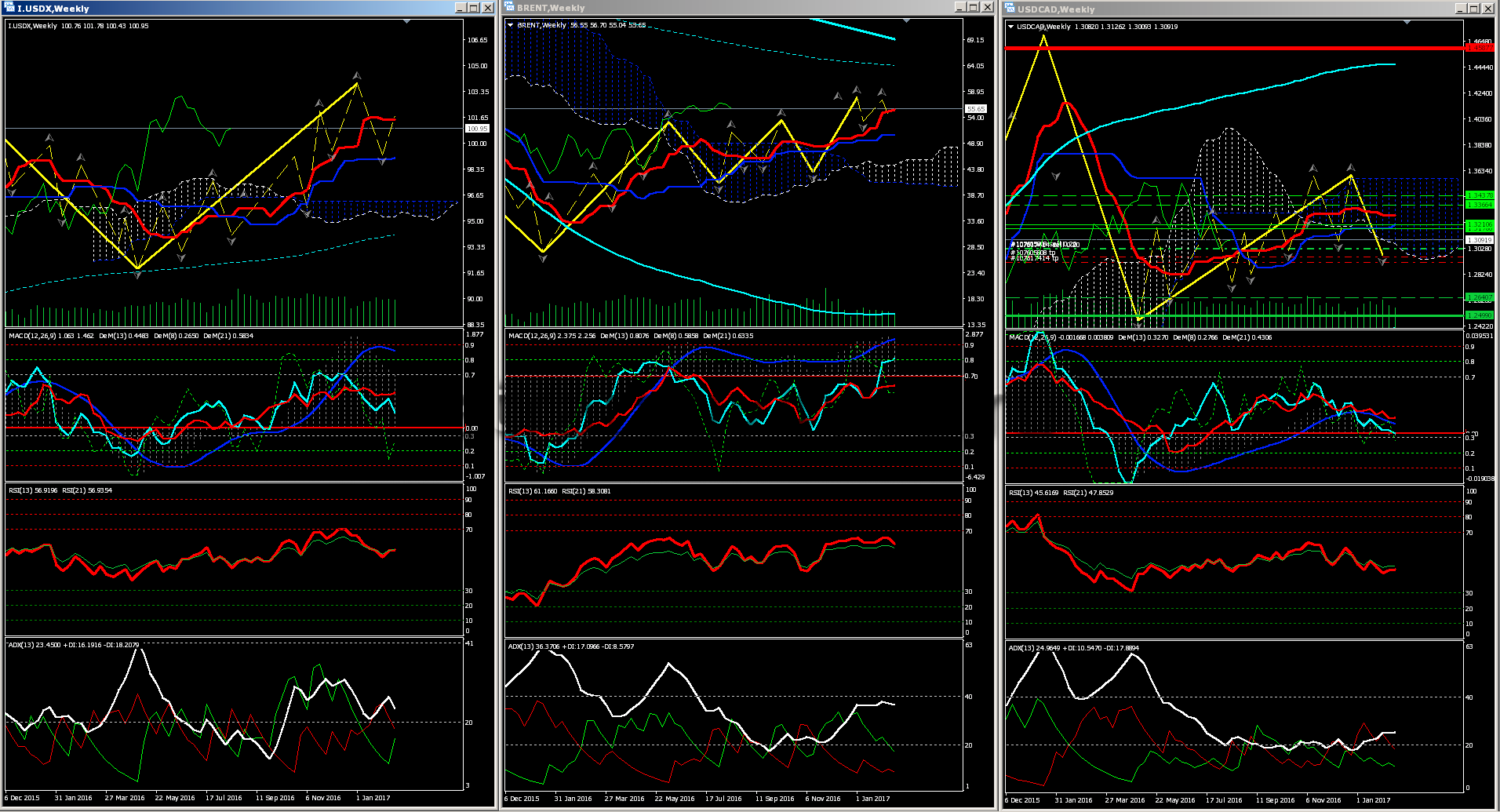Click the RSI(13) label in I.USDX window

21,490
